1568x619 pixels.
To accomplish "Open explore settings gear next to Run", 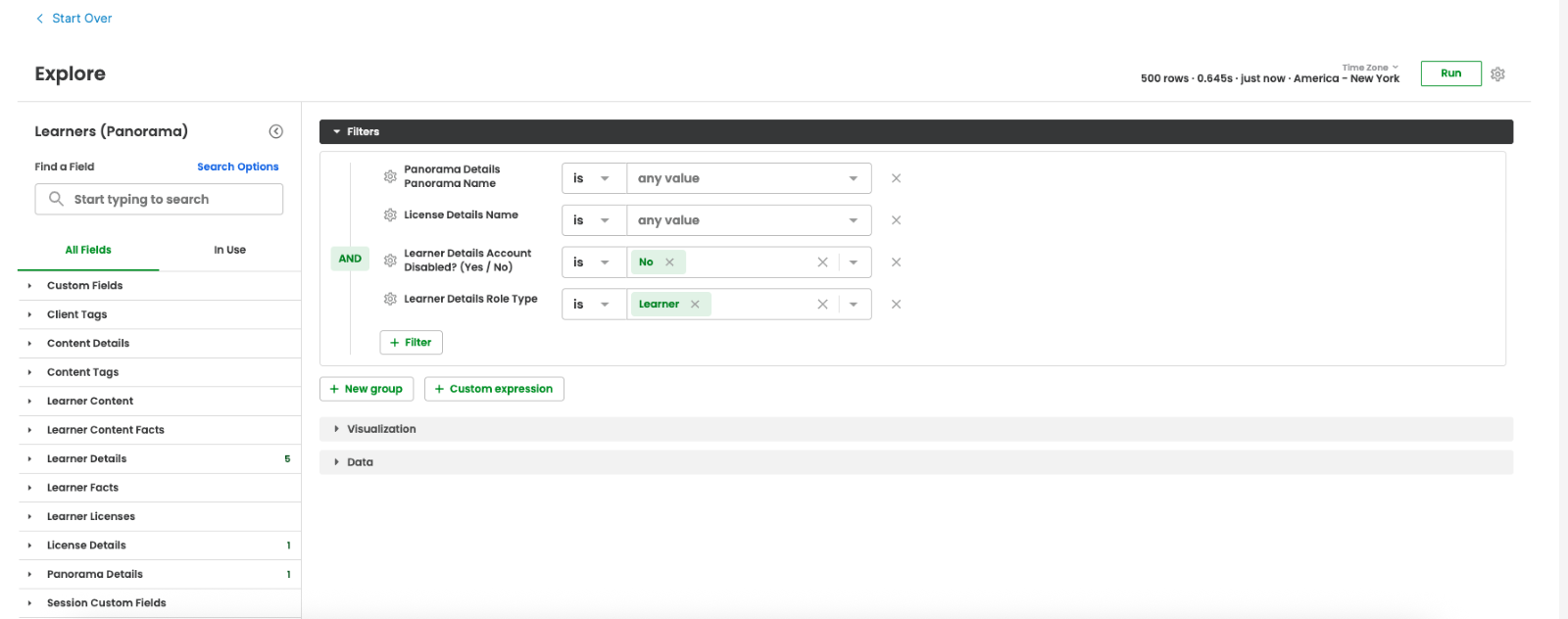I will (x=1497, y=74).
